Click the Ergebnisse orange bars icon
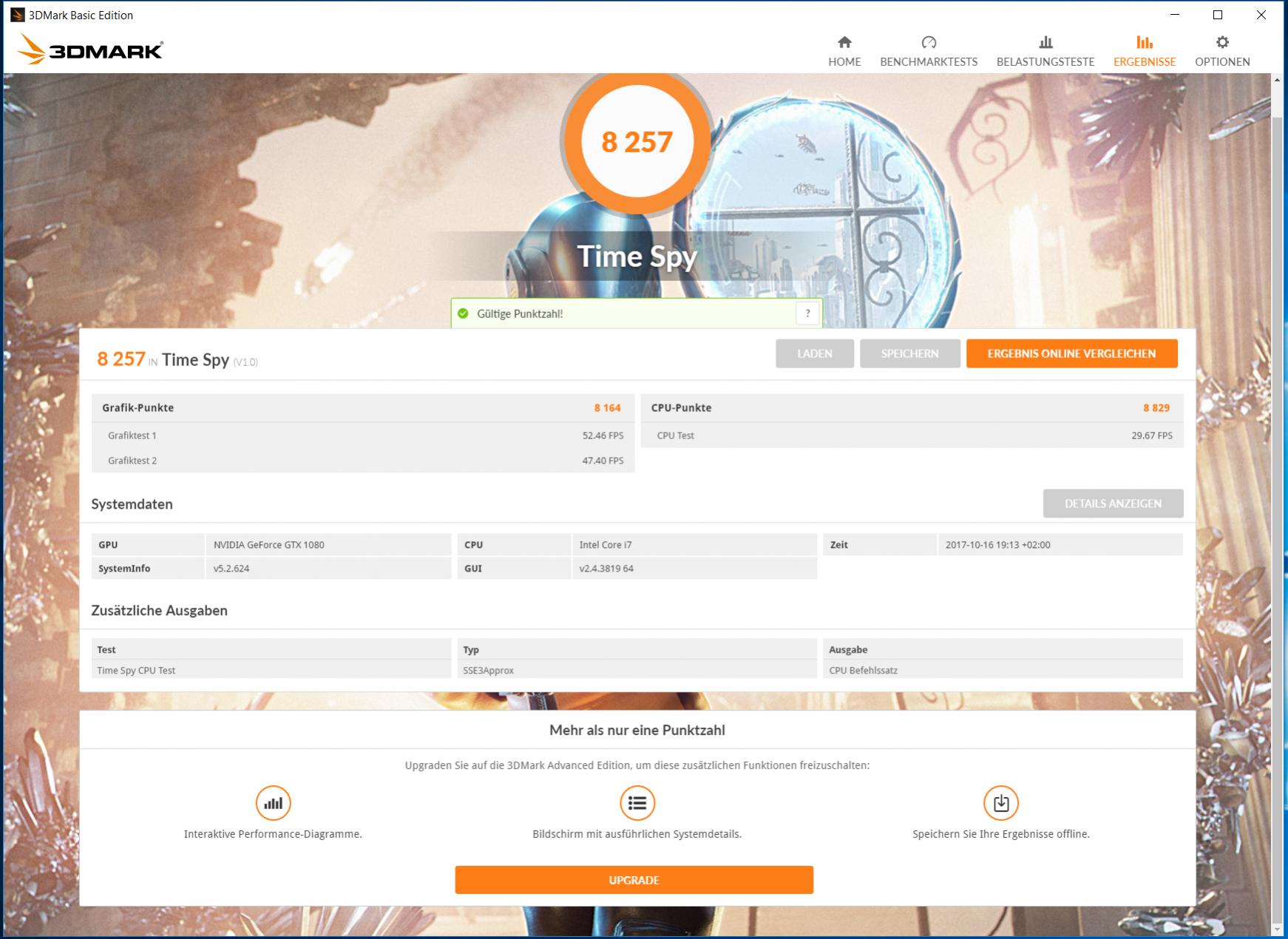The height and width of the screenshot is (939, 1288). pos(1145,42)
